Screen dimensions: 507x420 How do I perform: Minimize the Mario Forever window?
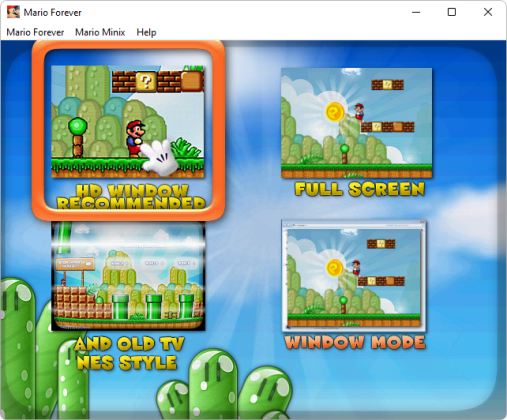[416, 12]
